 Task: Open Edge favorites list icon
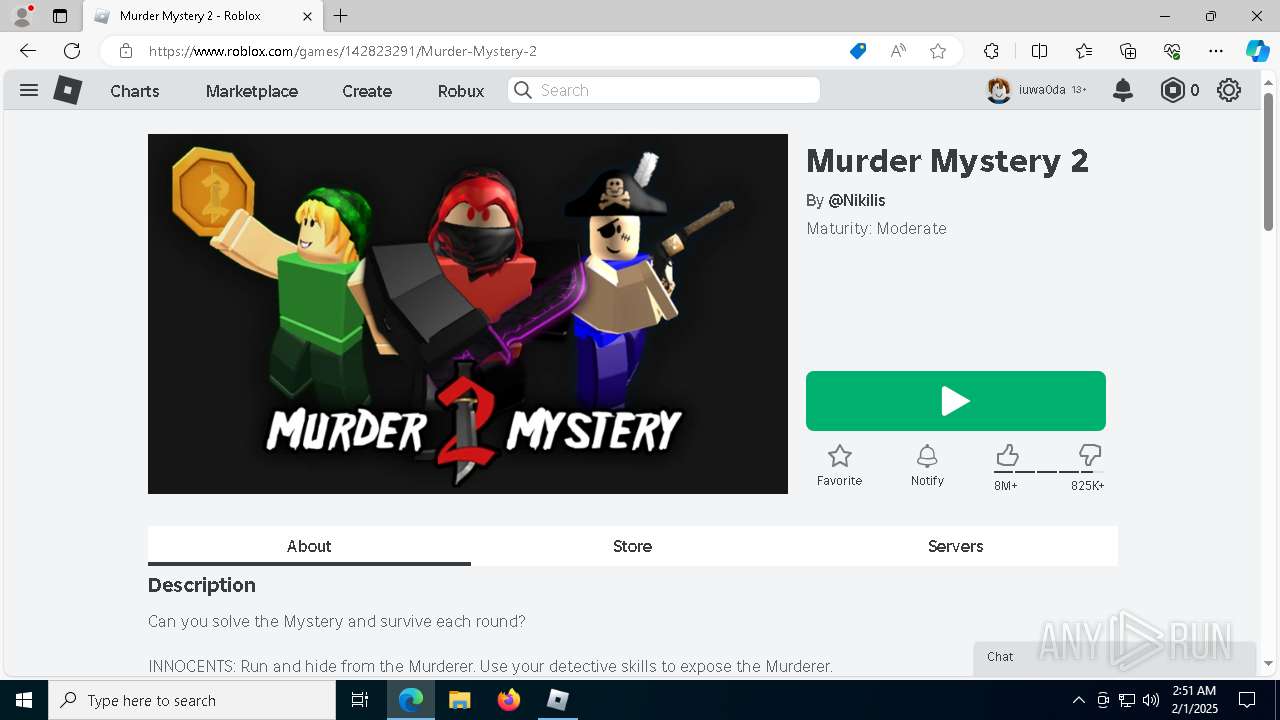pyautogui.click(x=1084, y=51)
